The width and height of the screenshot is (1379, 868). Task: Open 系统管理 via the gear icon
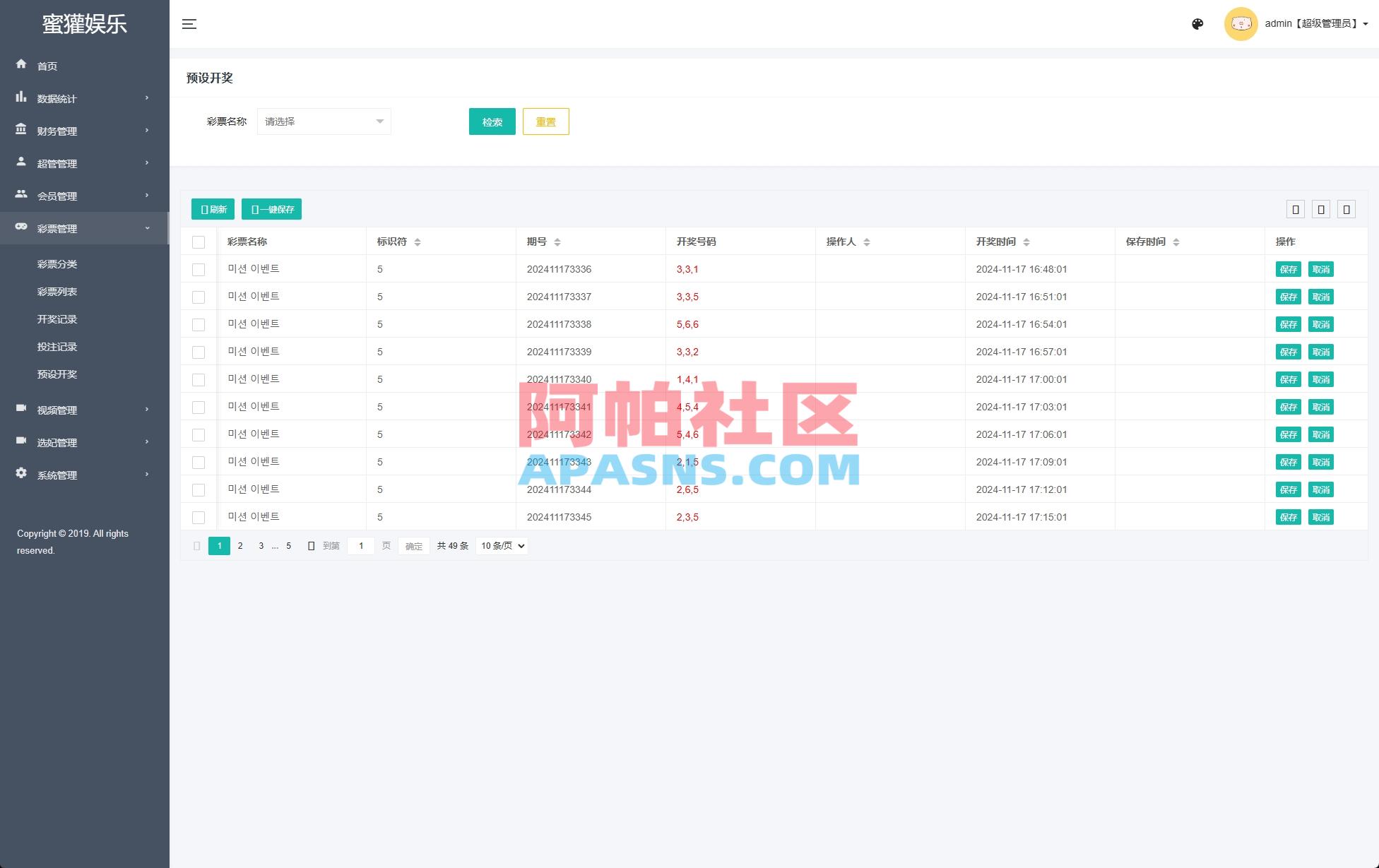pos(21,475)
